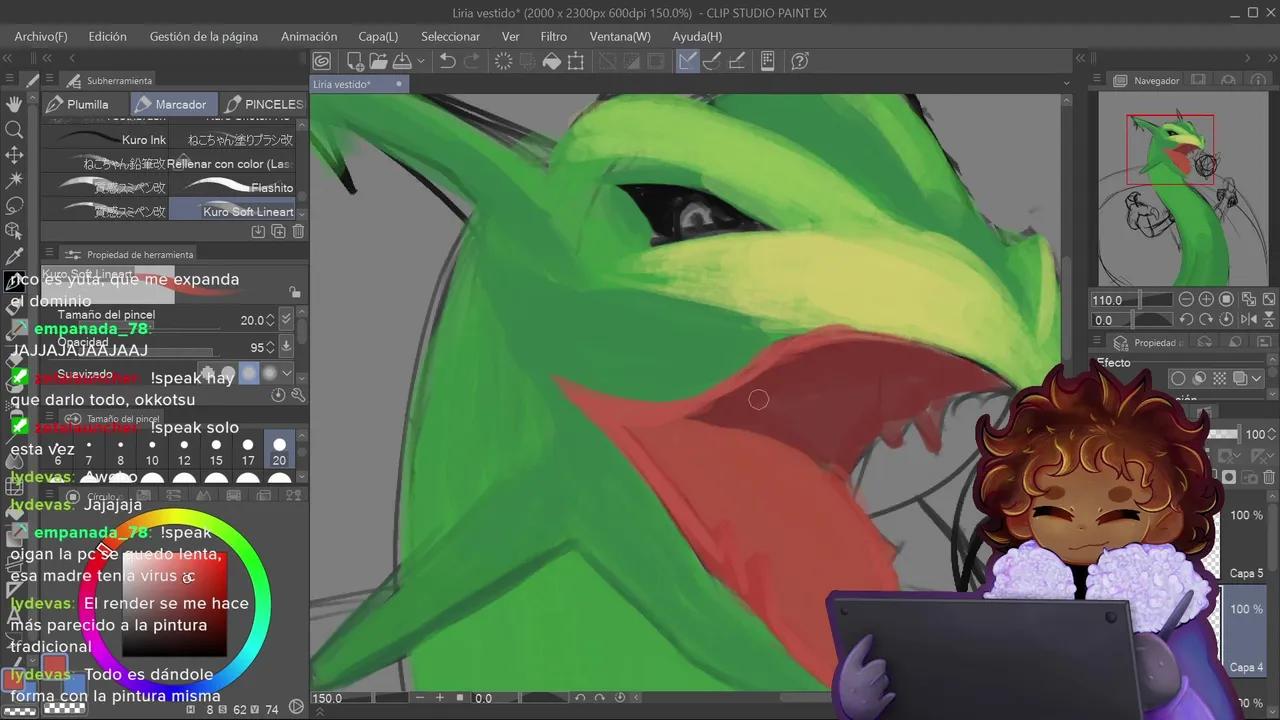1280x720 pixels.
Task: Open the support help icon
Action: coord(800,61)
